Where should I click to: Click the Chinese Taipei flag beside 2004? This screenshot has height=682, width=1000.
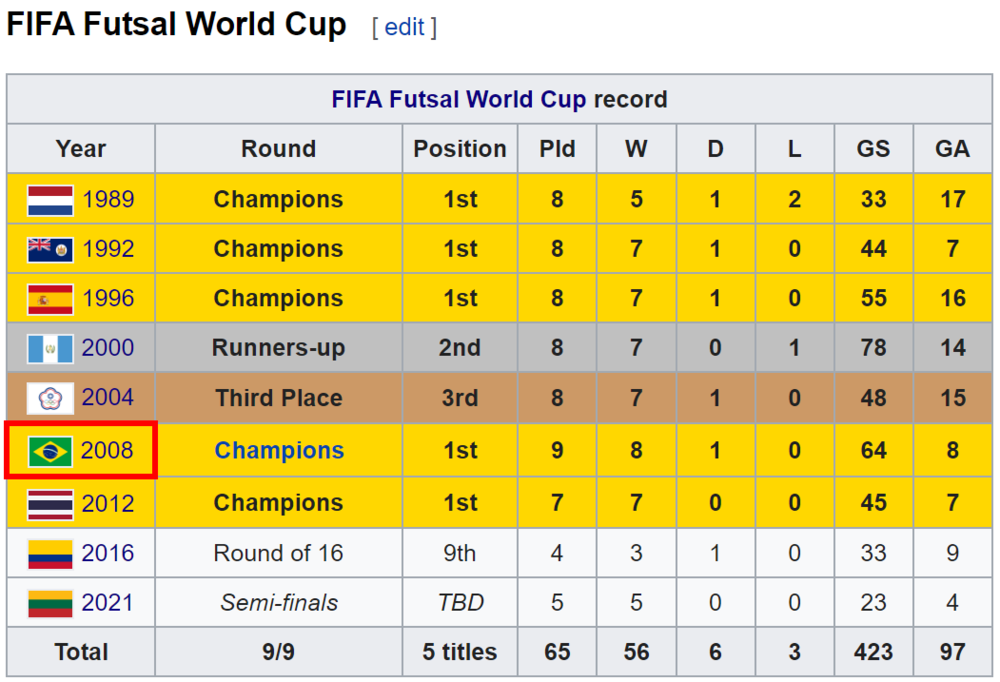(x=50, y=399)
